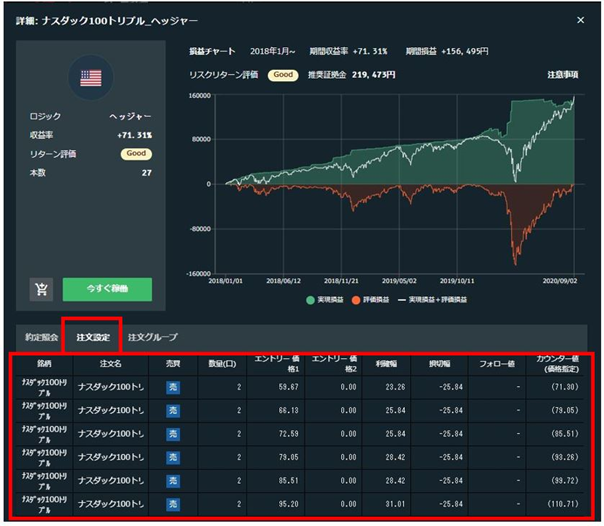The height and width of the screenshot is (526, 604).
Task: Click the 推奨証拠金 219,473円 value
Action: tap(373, 75)
